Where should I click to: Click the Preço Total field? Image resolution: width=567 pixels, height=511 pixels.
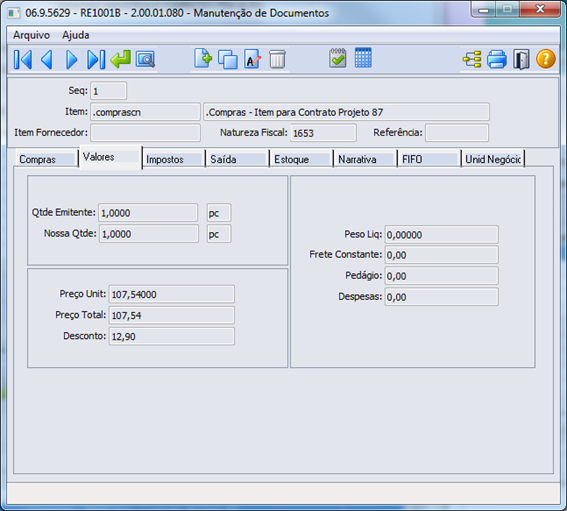pyautogui.click(x=171, y=315)
